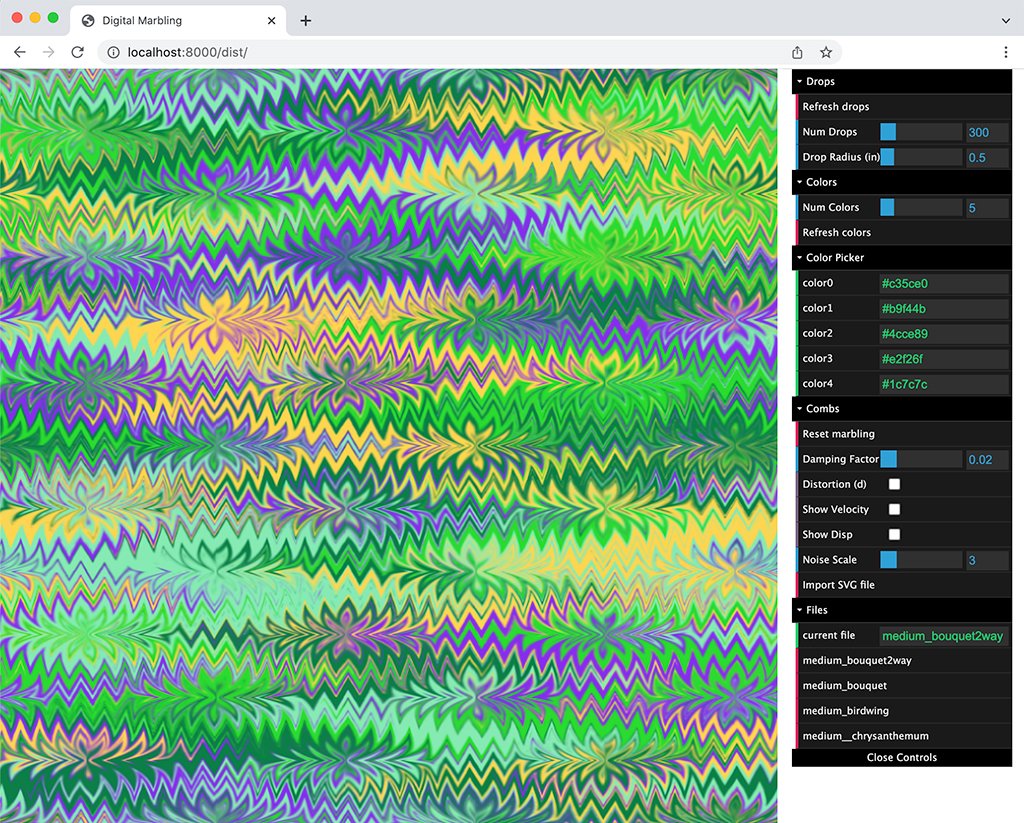
Task: Click the Num Drops value 300
Action: coord(987,132)
